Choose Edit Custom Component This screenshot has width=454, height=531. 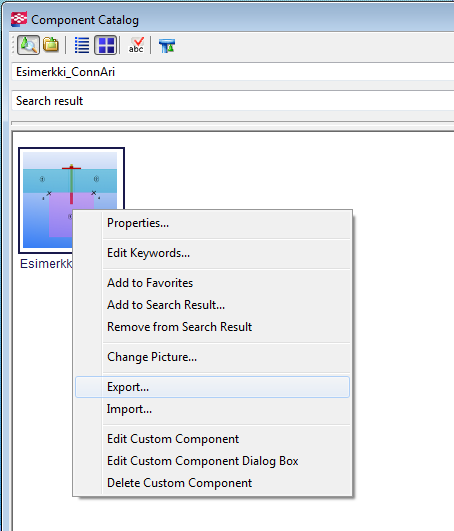[x=212, y=439]
